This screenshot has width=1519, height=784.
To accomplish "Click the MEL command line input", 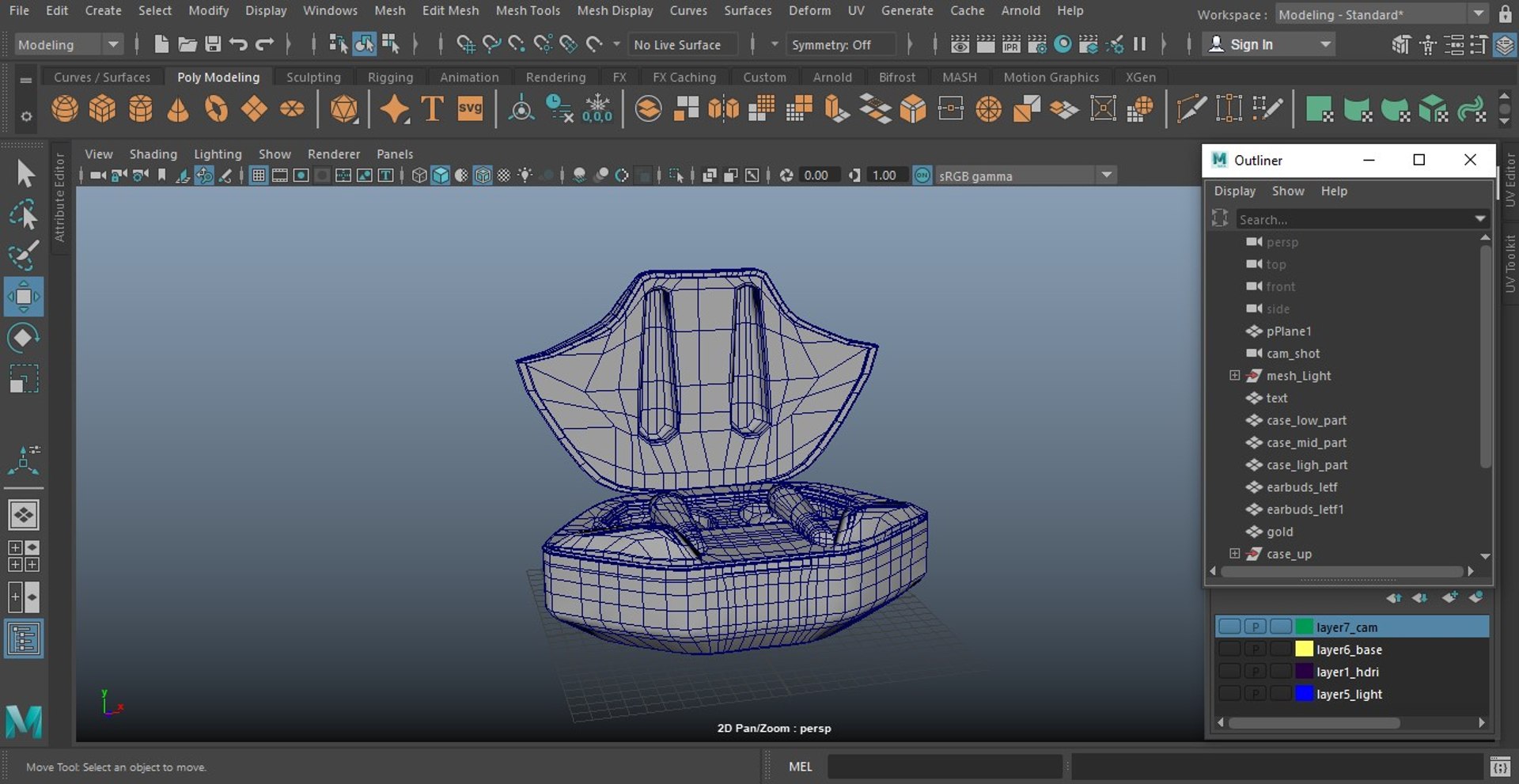I will (x=945, y=766).
